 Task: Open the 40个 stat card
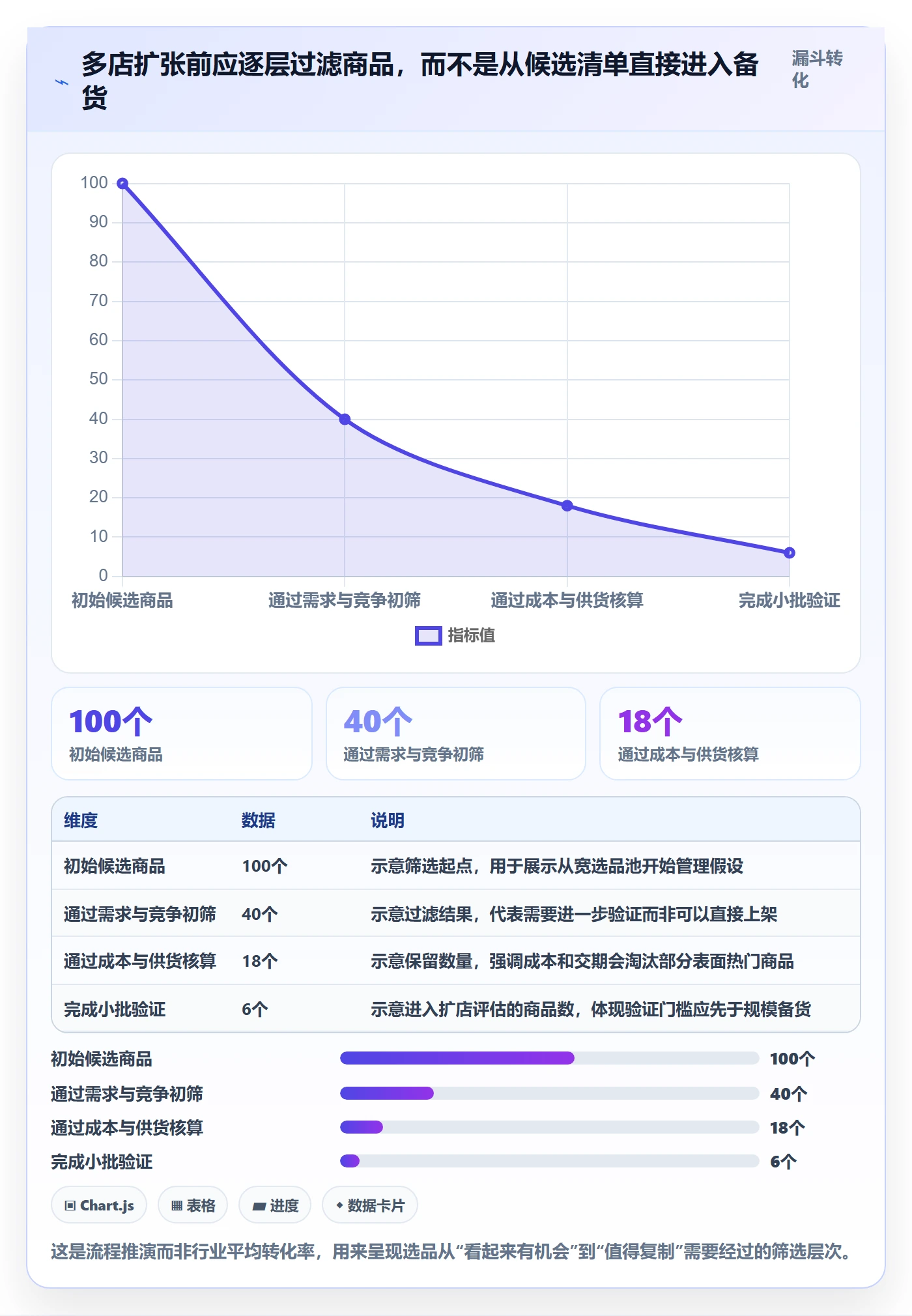point(456,734)
